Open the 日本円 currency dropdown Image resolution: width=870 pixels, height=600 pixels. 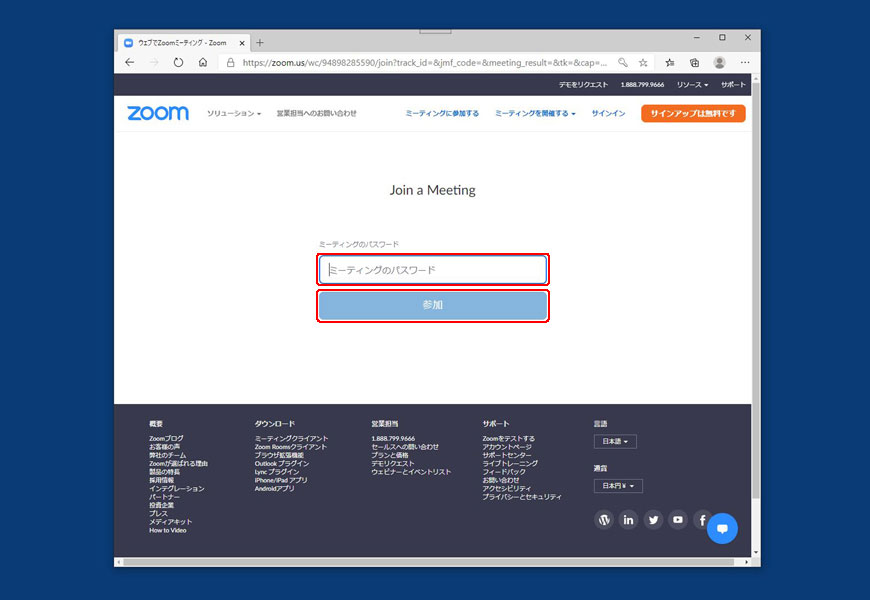point(618,486)
